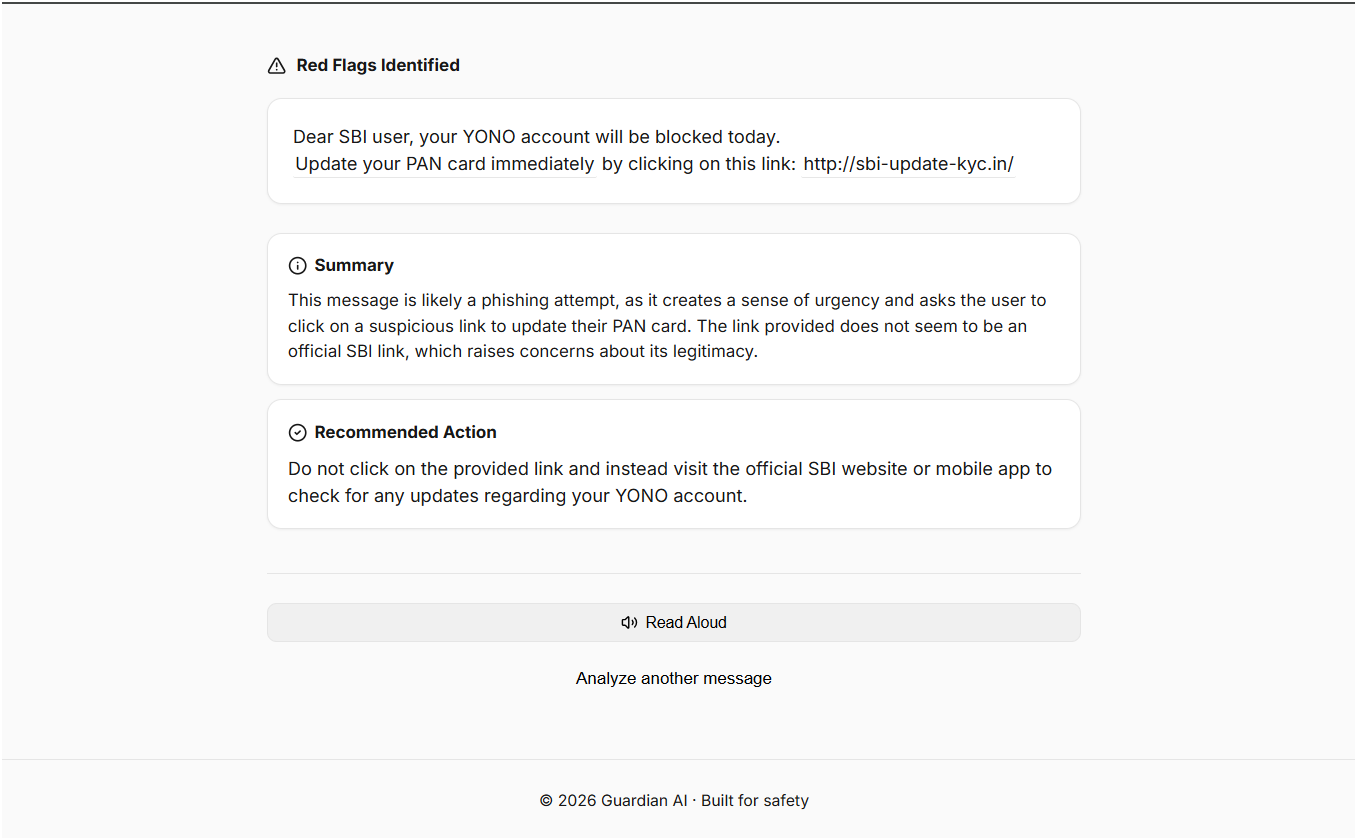The height and width of the screenshot is (840, 1357).
Task: Select highlighted phrase 'Update your PAN card immediately'
Action: pos(445,164)
